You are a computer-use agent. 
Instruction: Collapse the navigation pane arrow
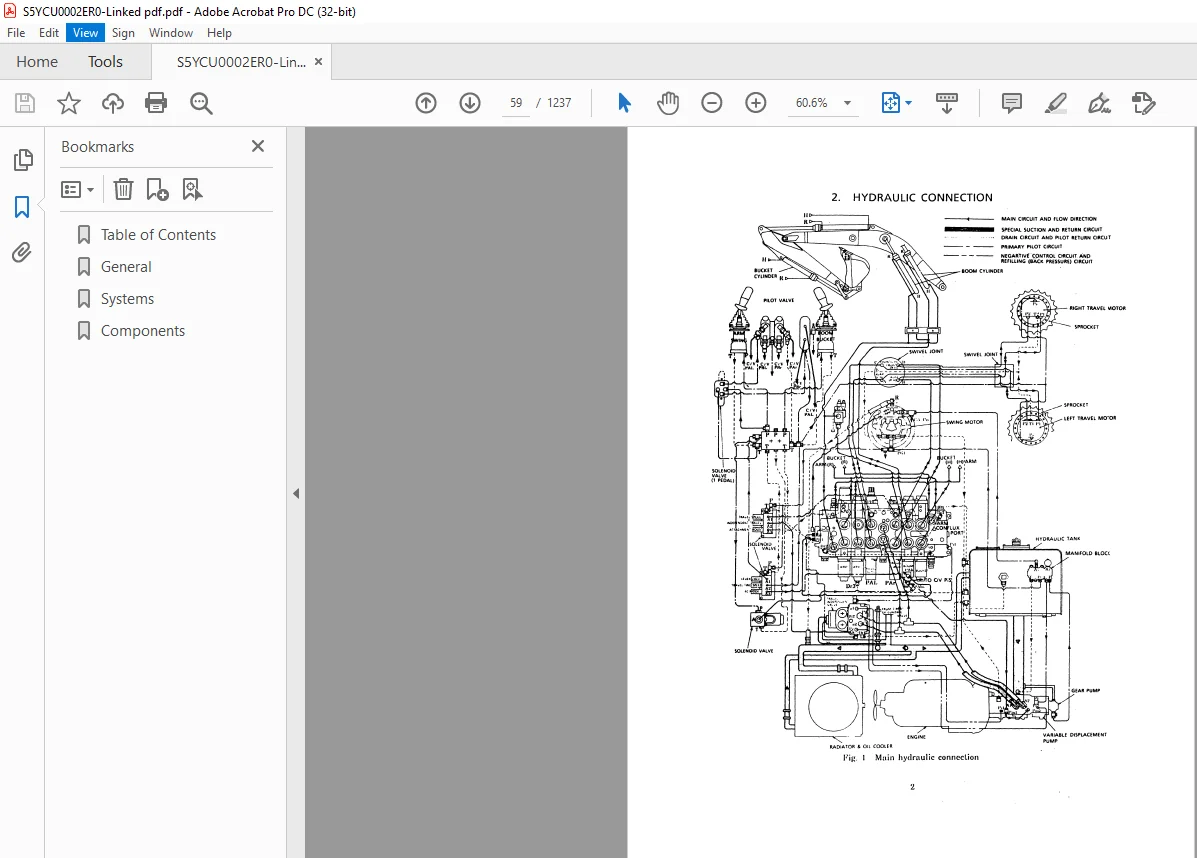tap(296, 493)
